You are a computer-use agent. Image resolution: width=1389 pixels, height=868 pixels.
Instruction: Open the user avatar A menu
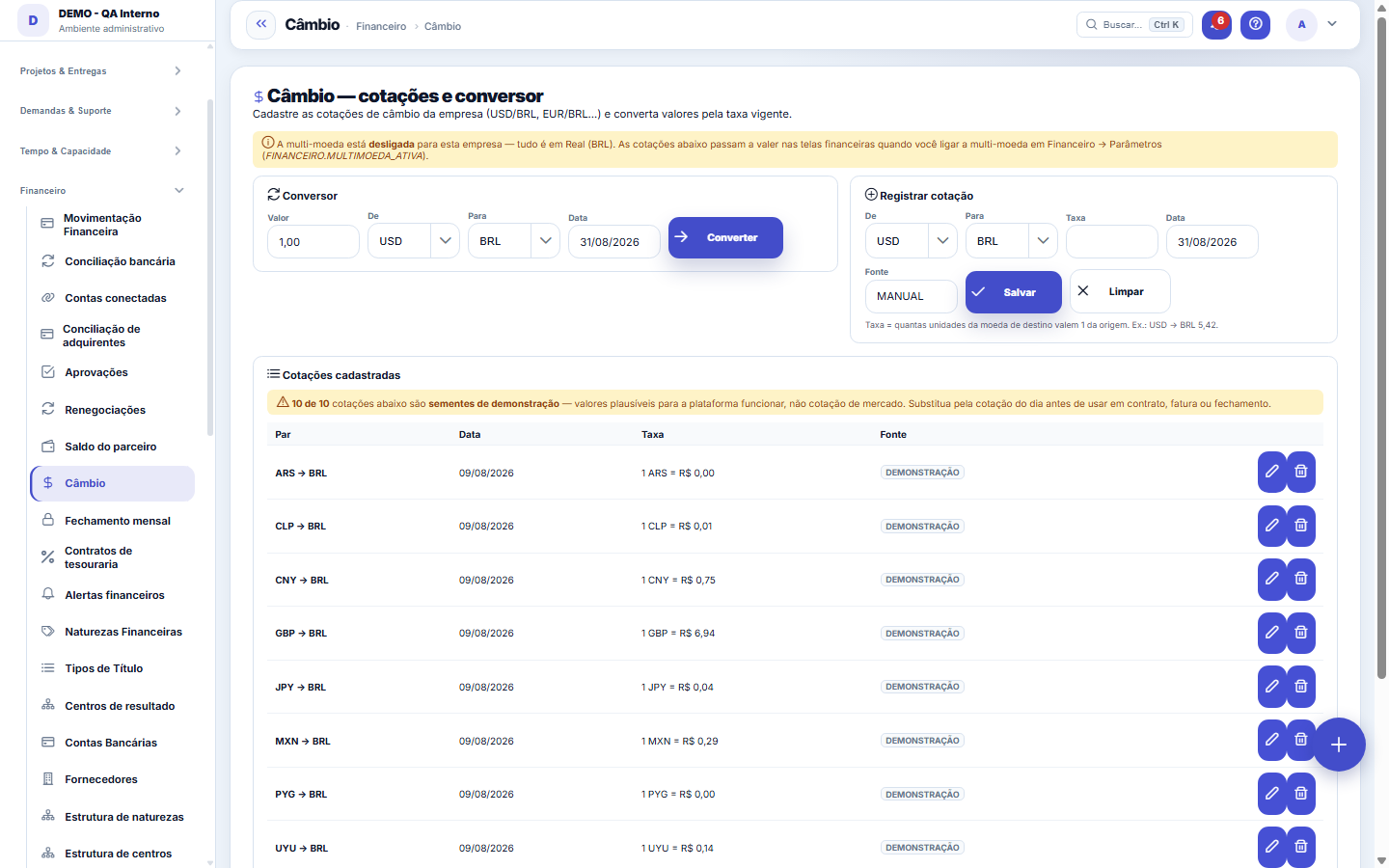coord(1301,25)
